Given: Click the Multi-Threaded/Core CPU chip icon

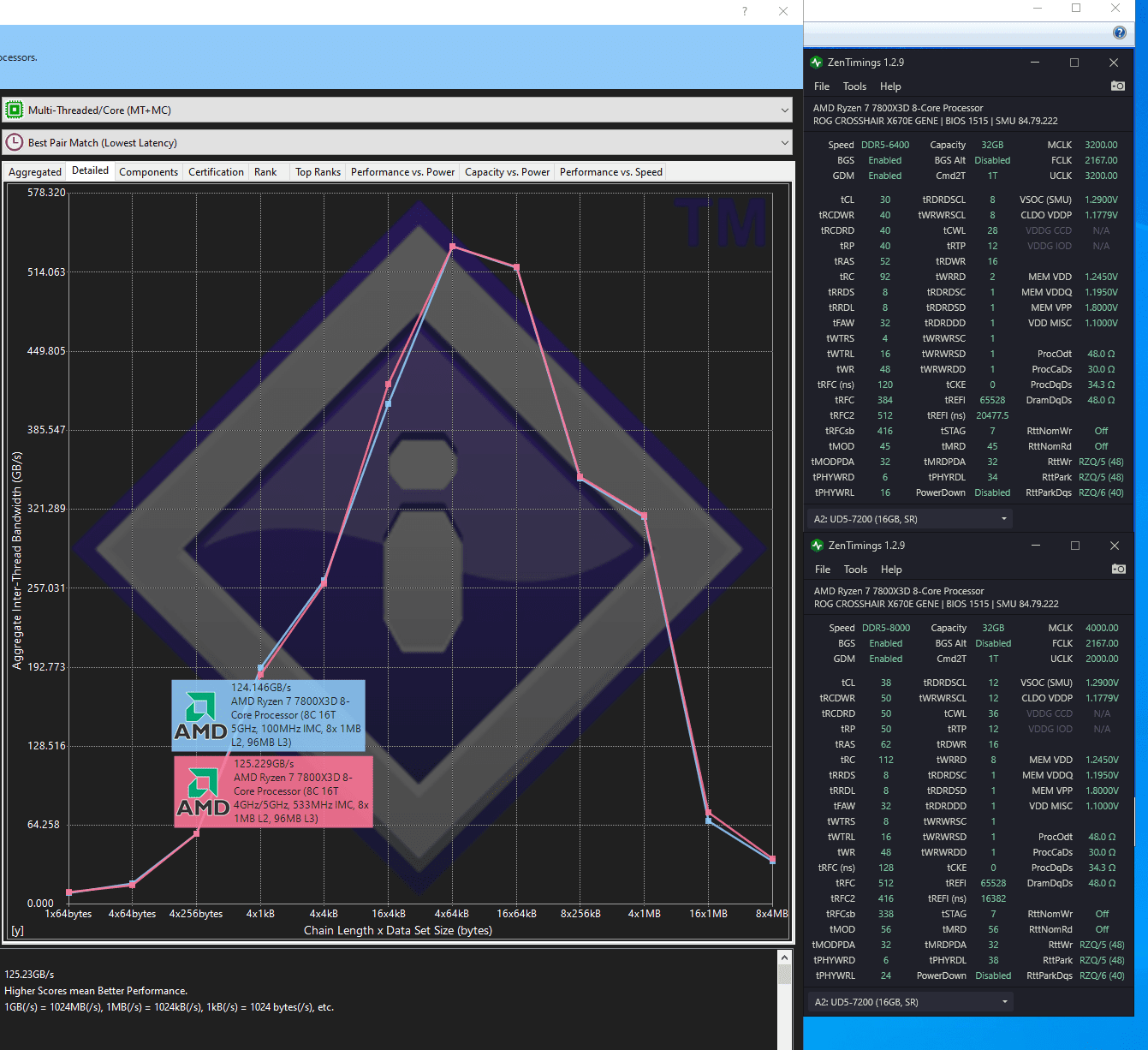Looking at the screenshot, I should pyautogui.click(x=15, y=110).
